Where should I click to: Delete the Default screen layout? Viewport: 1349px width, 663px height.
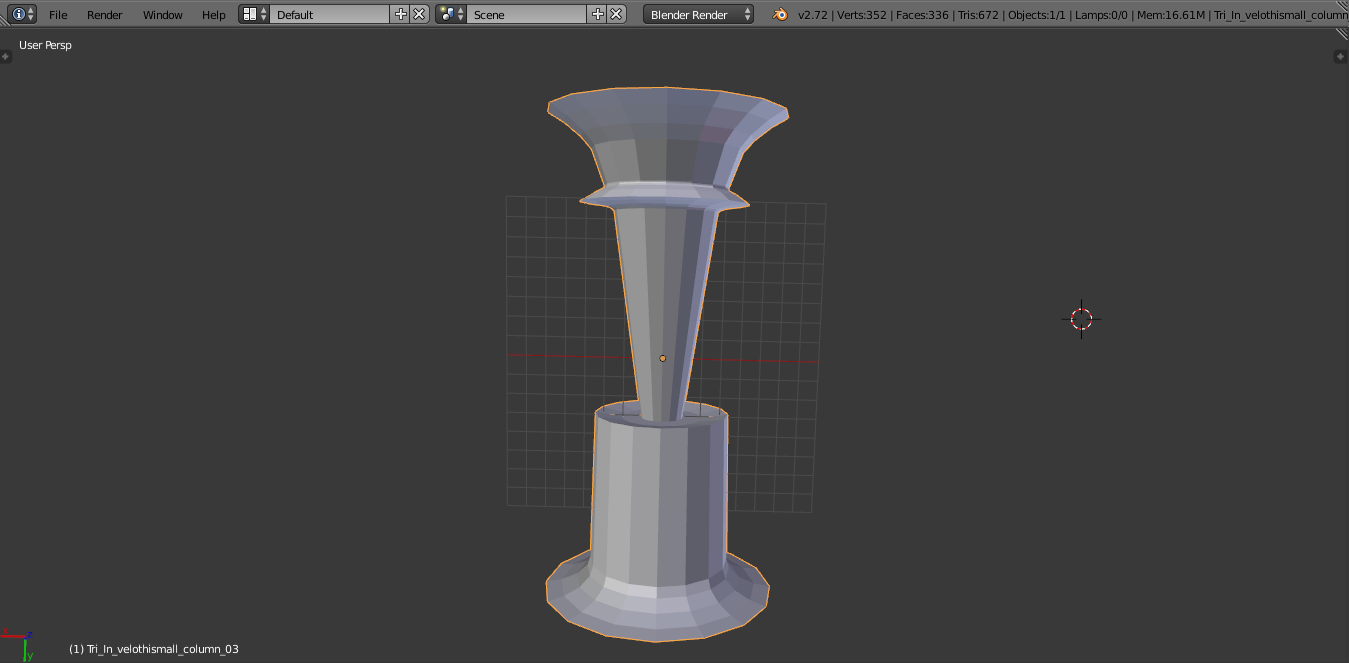[x=419, y=14]
